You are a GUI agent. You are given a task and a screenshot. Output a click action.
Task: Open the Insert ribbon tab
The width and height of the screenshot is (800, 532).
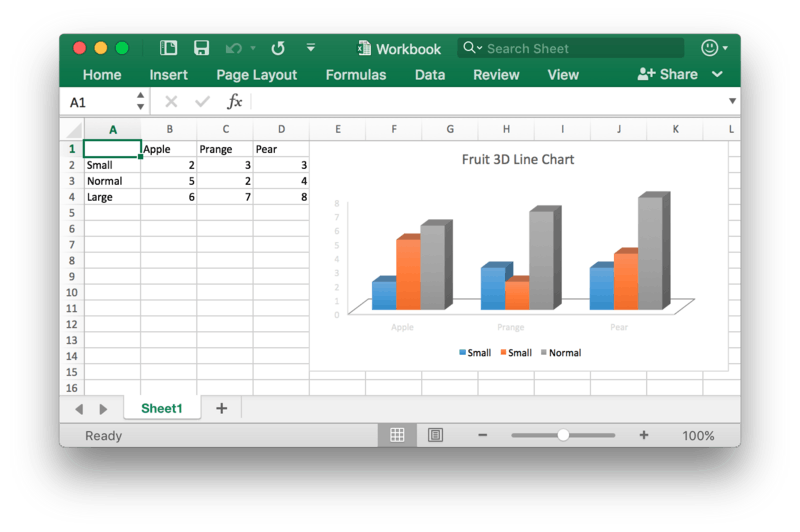(168, 75)
